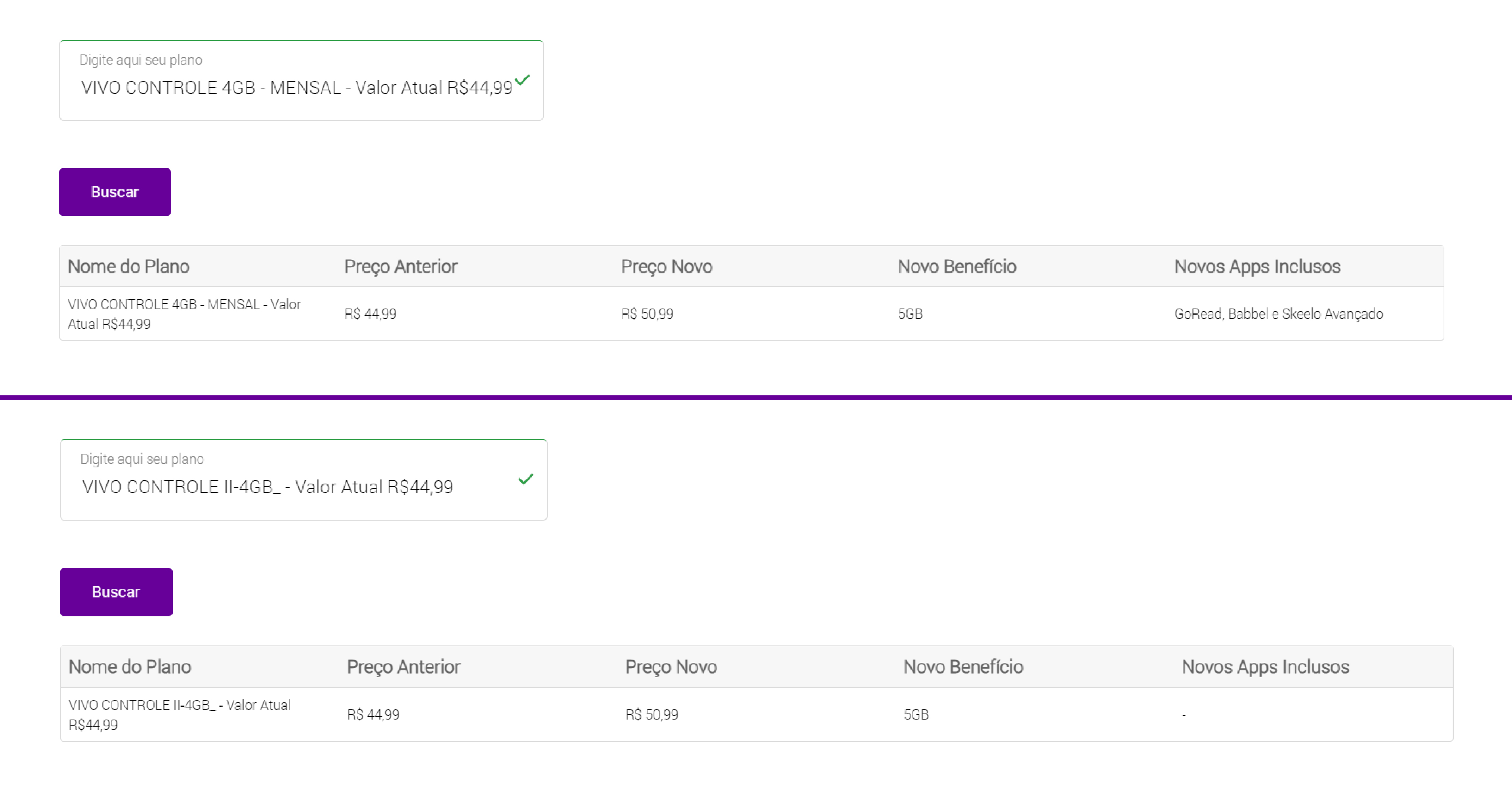Screen dimensions: 1512x788
Task: Click the Nome do Plano header in the II-4GB_ plan table
Action: (130, 667)
